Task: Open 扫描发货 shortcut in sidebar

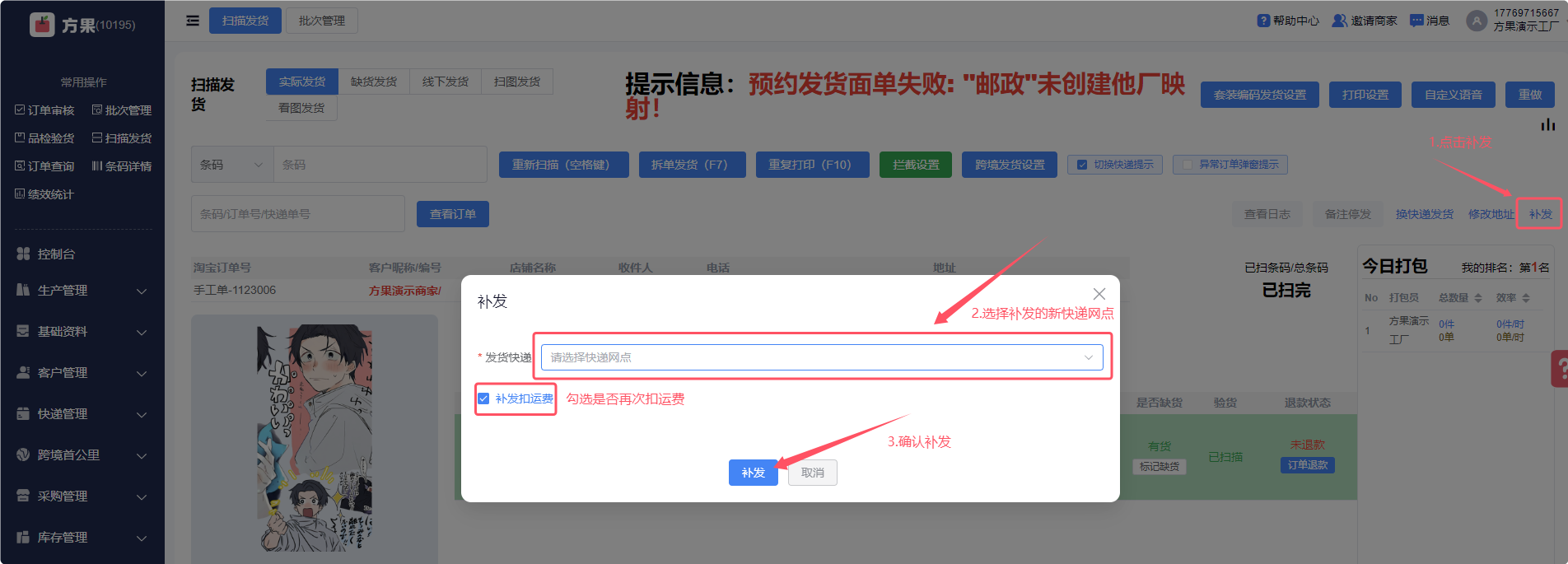Action: 122,138
